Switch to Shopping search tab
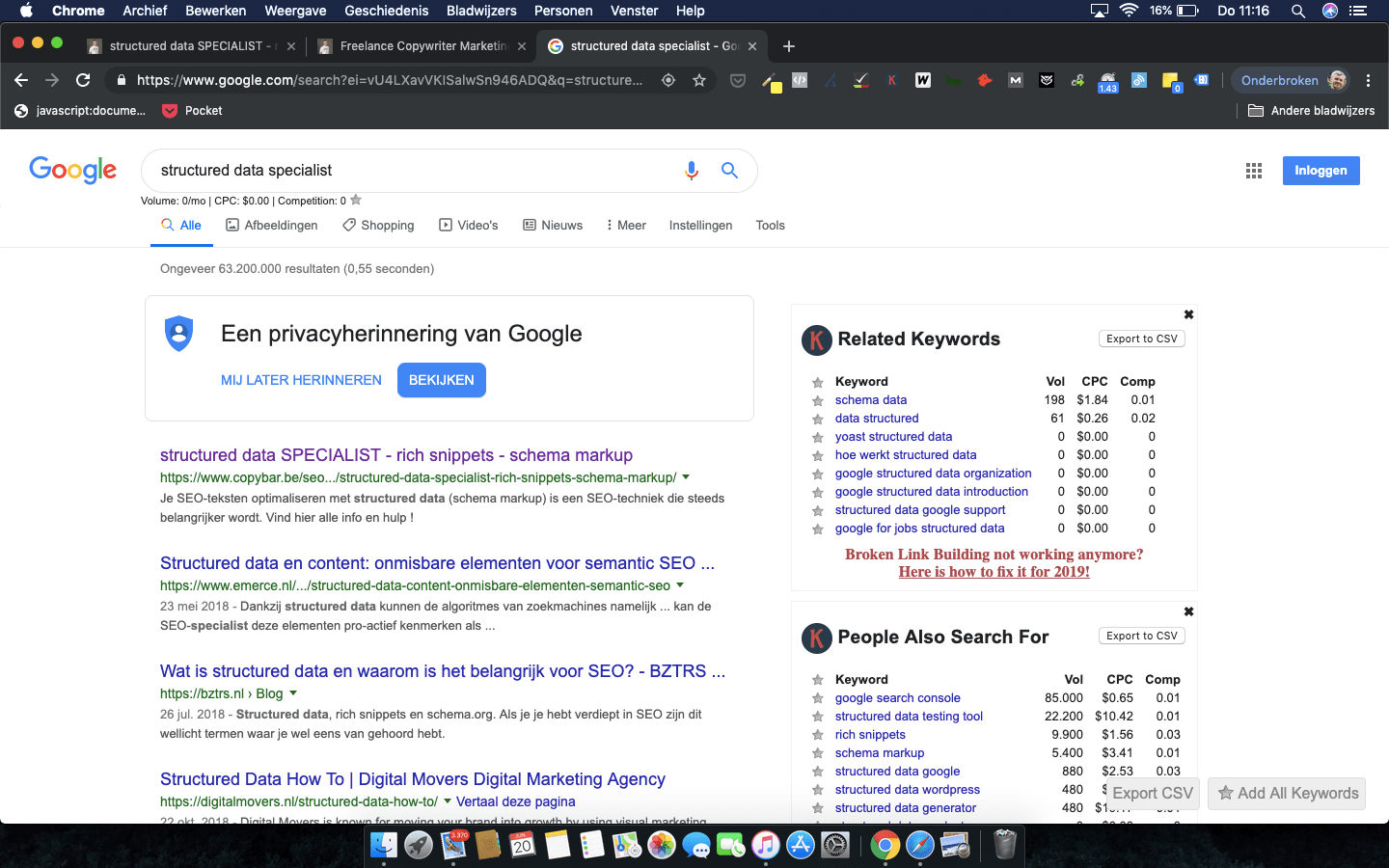Viewport: 1389px width, 868px height. (x=378, y=225)
